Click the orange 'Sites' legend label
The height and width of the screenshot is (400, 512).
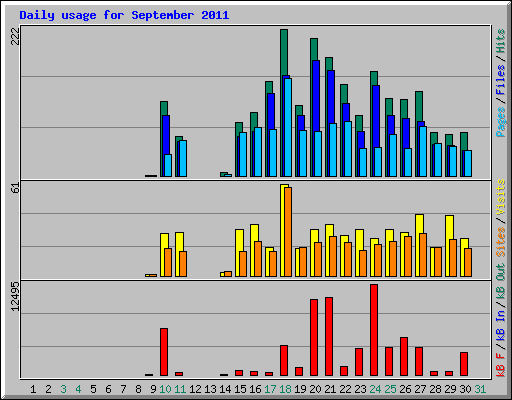[x=500, y=241]
